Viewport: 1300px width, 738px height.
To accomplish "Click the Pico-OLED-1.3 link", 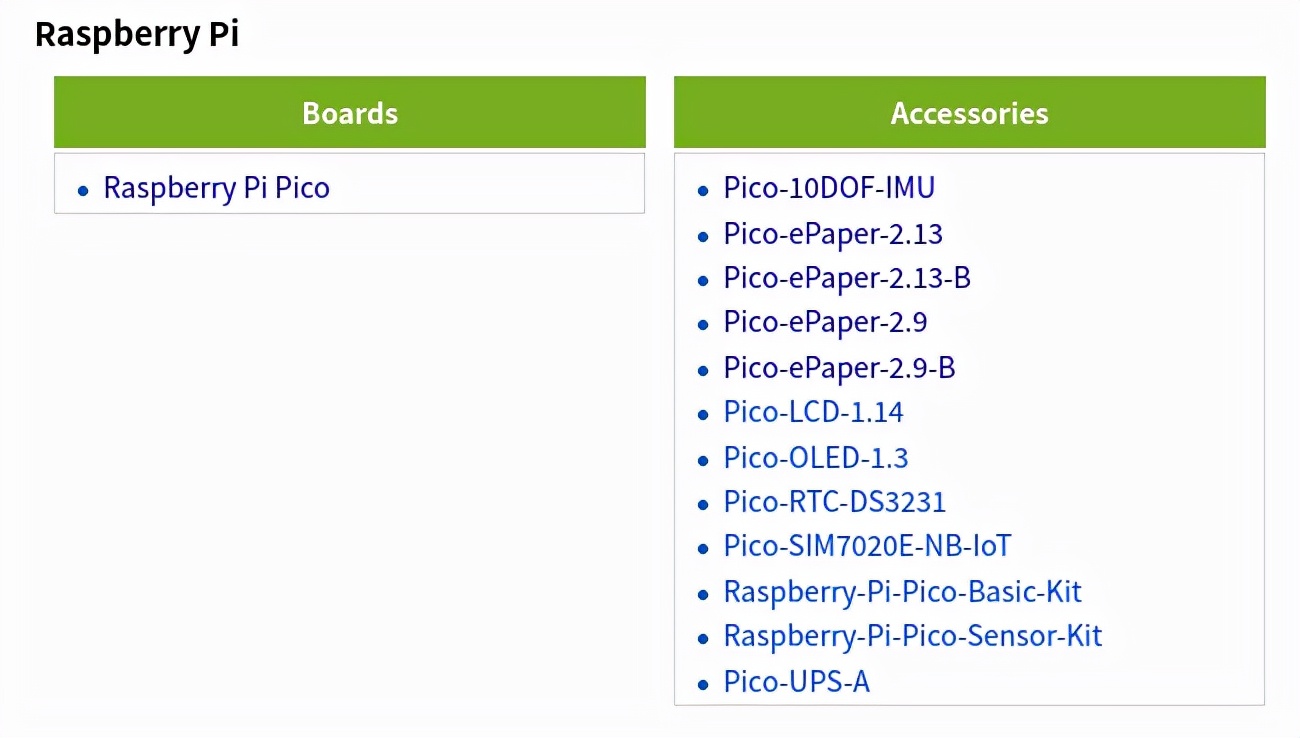I will 816,458.
